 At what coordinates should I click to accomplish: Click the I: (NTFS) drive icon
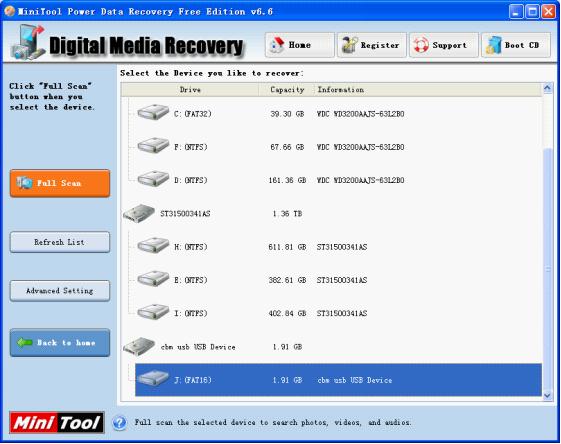(x=153, y=312)
